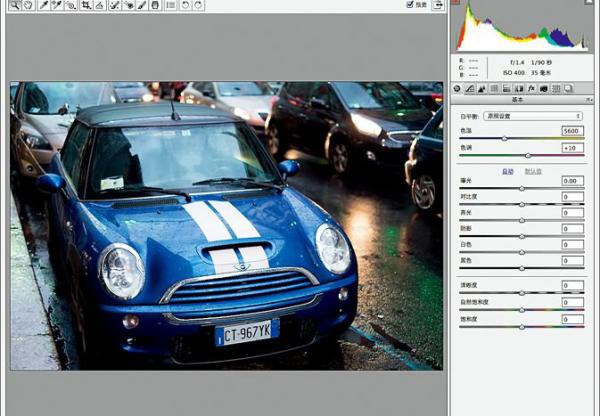
Task: Activate the Adjustment Brush tool
Action: (142, 5)
